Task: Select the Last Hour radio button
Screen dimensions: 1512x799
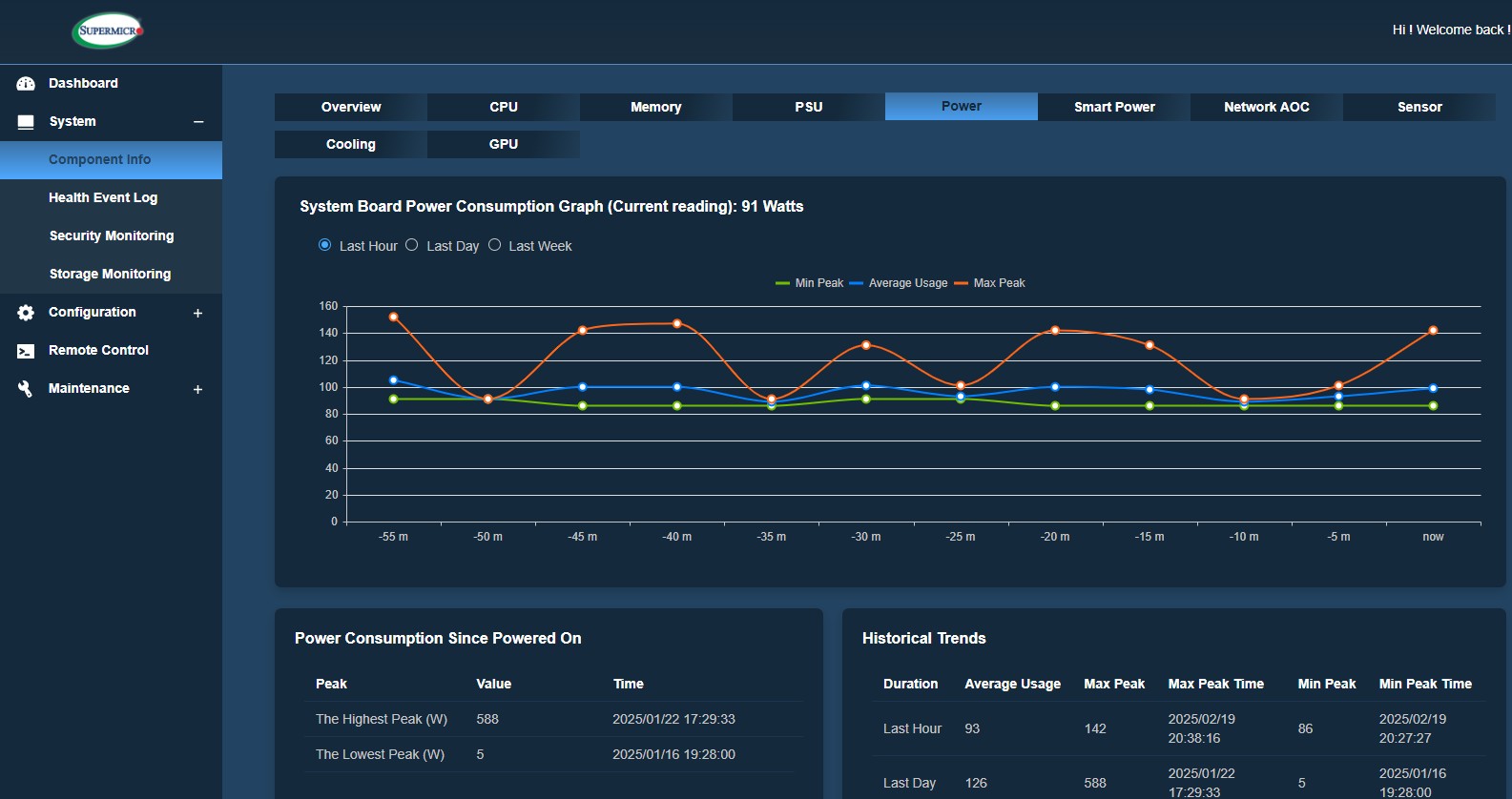Action: 324,245
